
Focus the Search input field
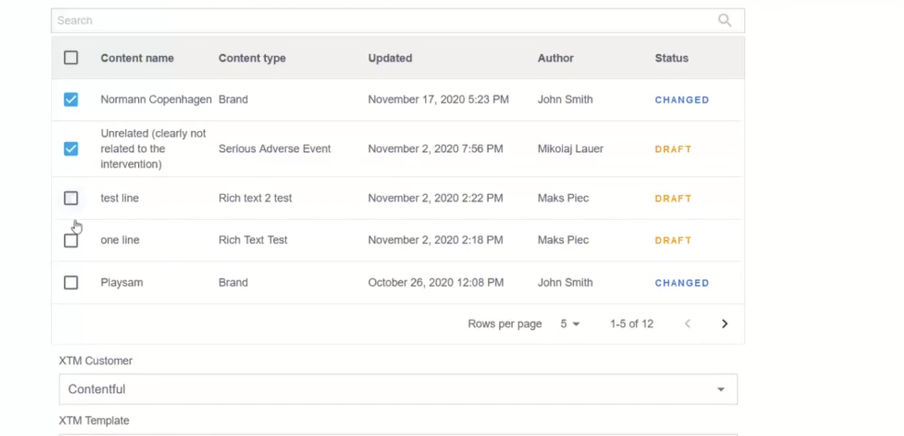coord(380,20)
